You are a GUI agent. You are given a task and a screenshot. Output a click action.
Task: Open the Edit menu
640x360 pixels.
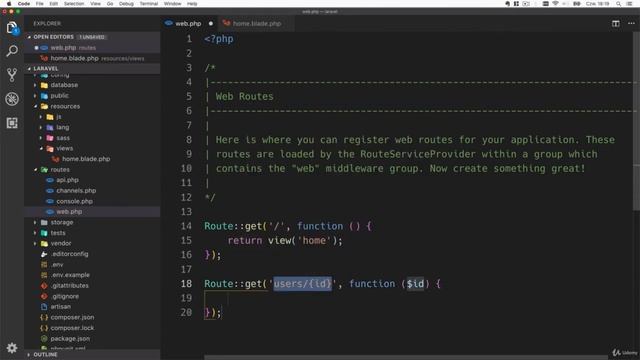(x=53, y=4)
